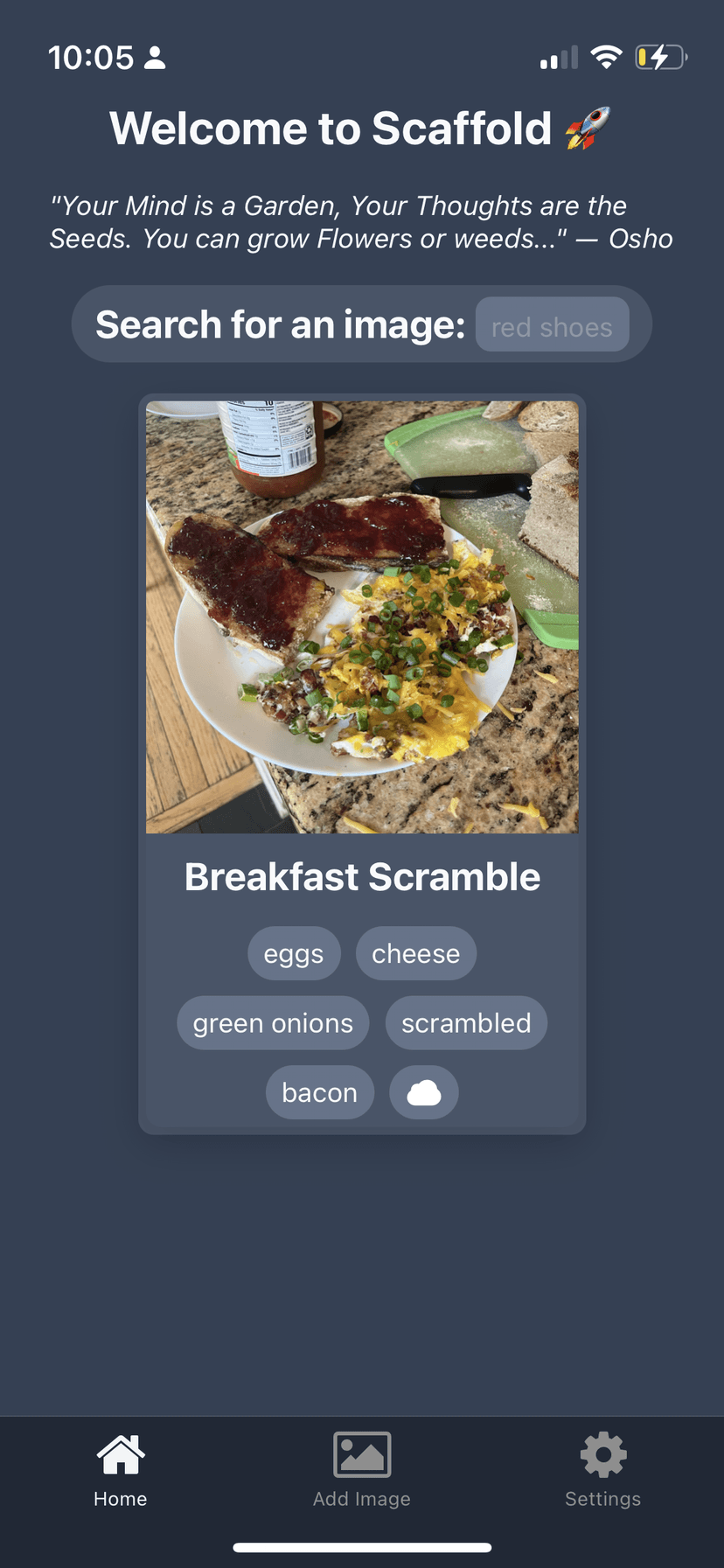Open the Settings gear icon
This screenshot has height=1568, width=724.
pos(603,1455)
